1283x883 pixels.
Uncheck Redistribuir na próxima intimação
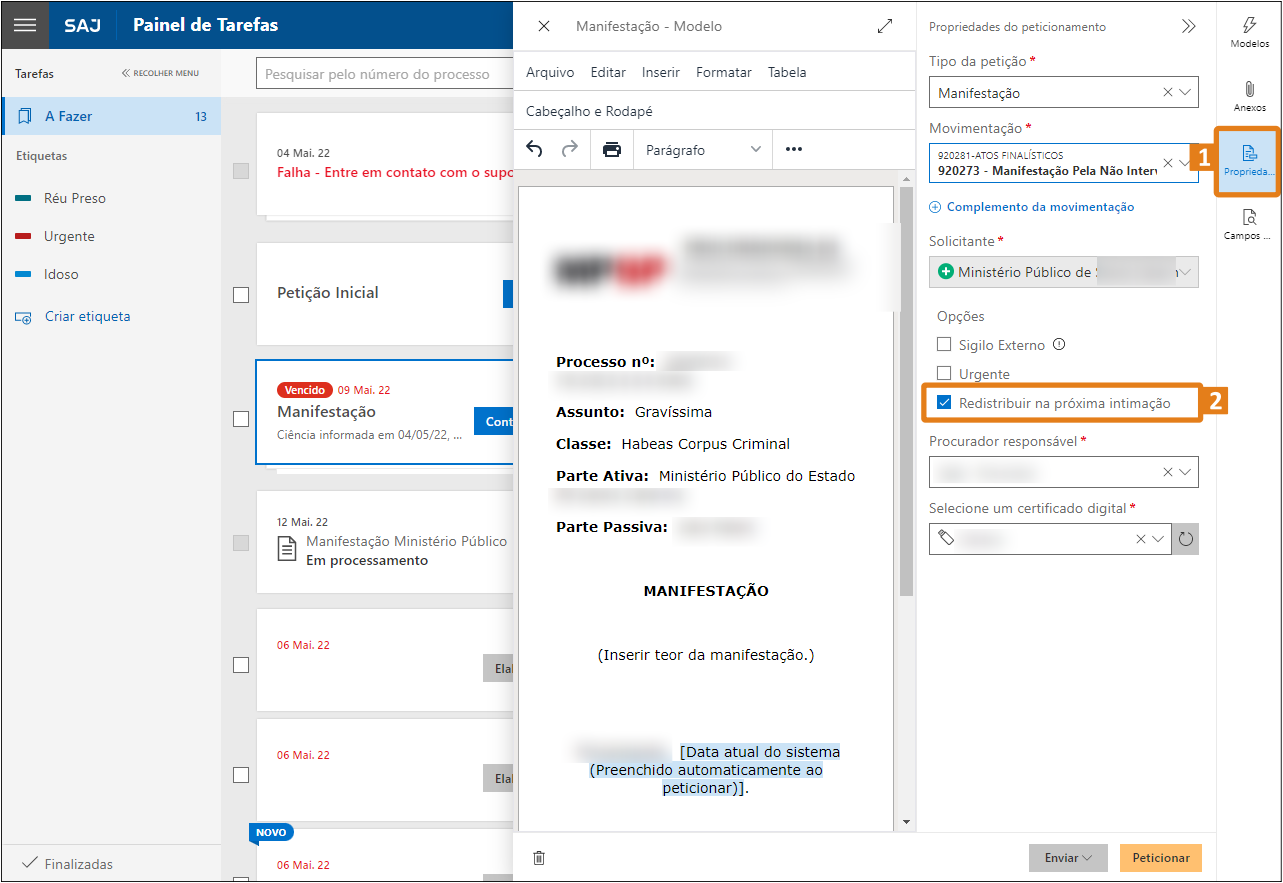(944, 403)
